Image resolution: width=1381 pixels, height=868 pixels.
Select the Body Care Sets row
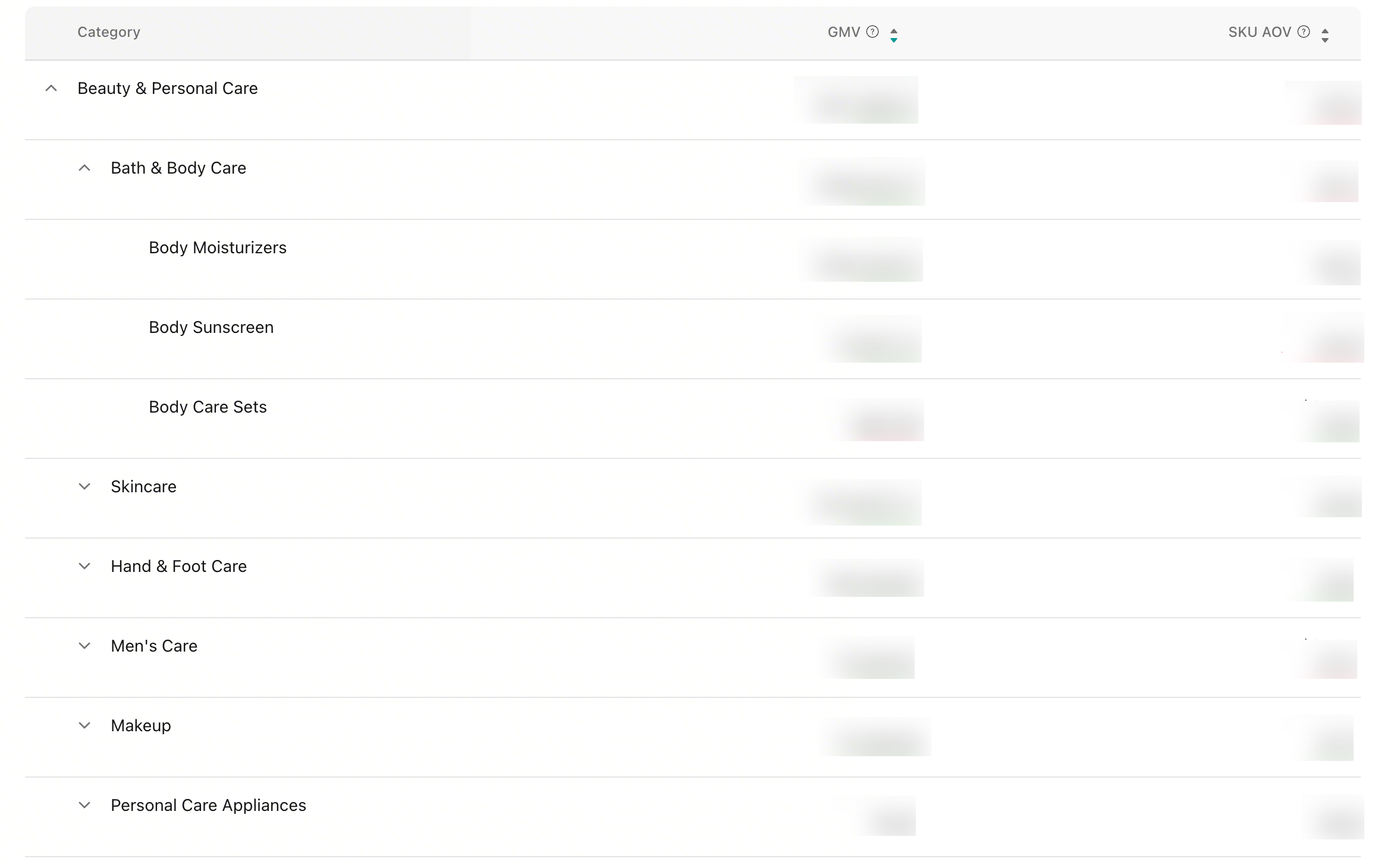(x=208, y=407)
